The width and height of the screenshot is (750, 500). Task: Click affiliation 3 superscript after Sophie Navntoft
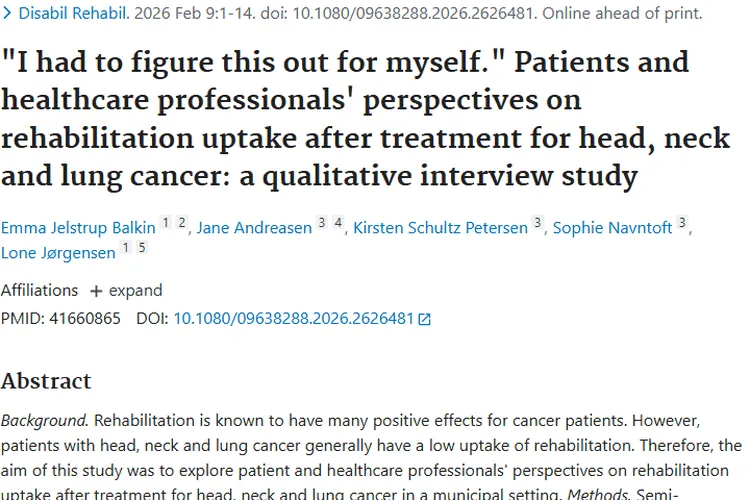682,223
